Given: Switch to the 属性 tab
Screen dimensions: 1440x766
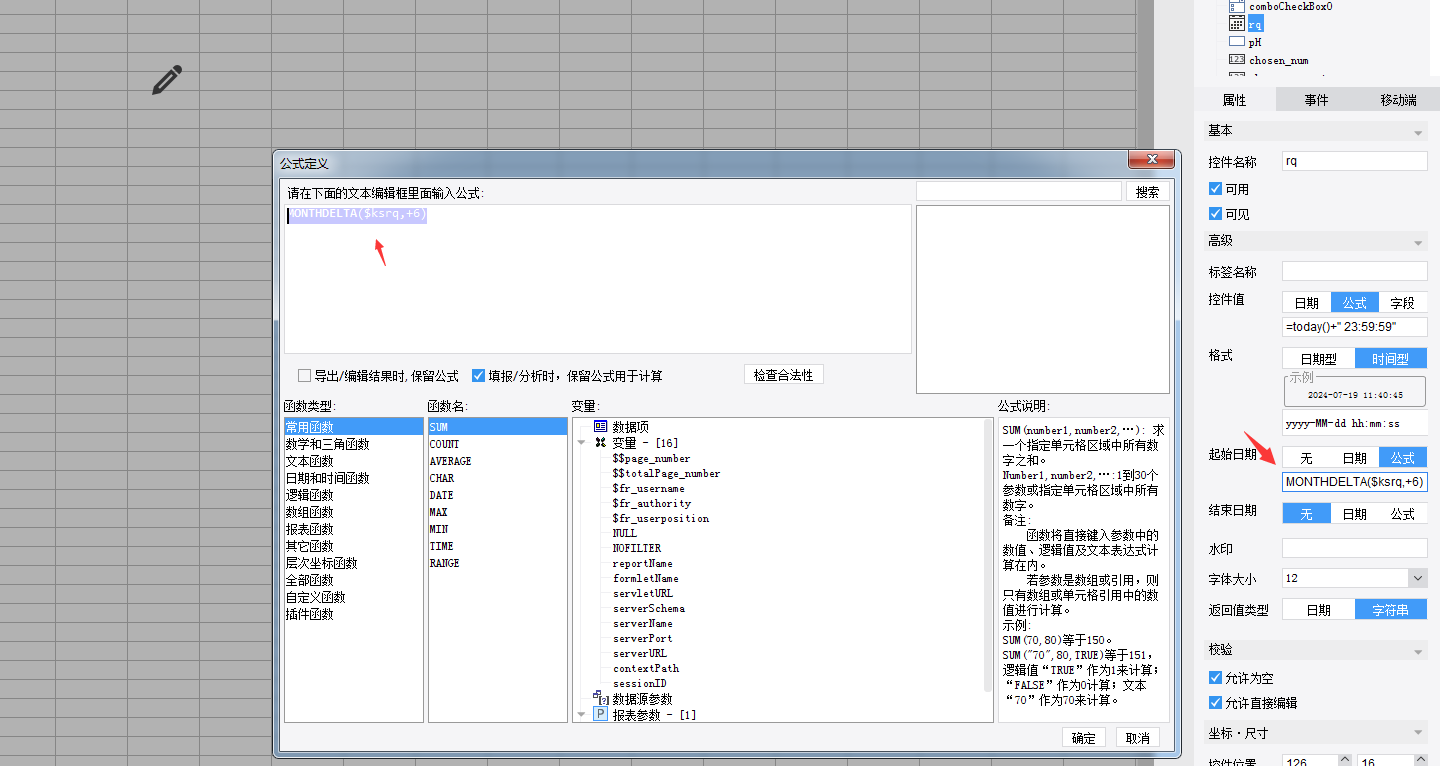Looking at the screenshot, I should 1235,100.
